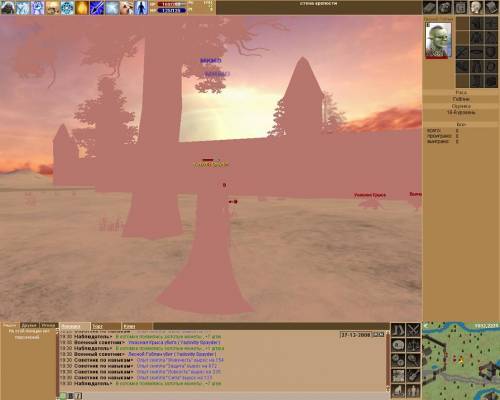Toggle bold B chat formatting button
500x400 pixels.
71,396
